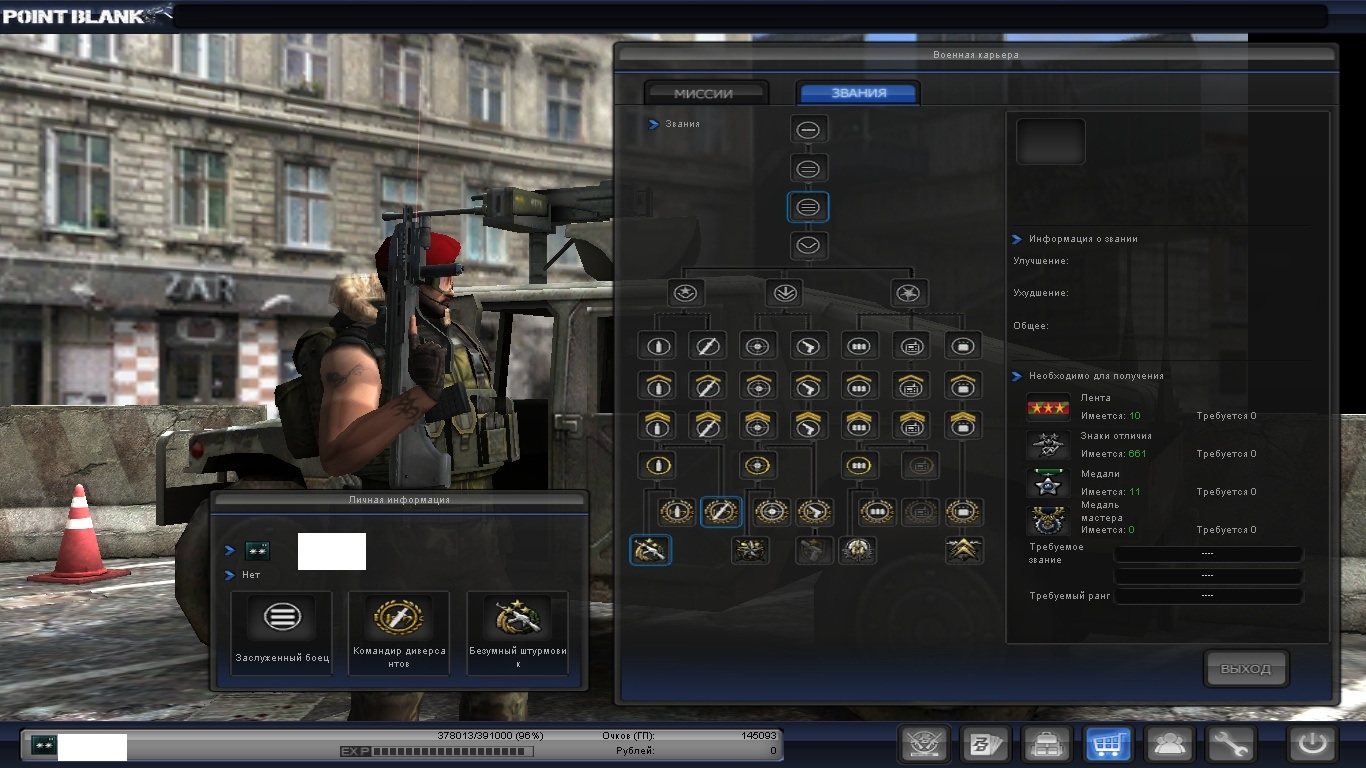Select the highlighted wreathed knife rank in tree
1366x768 pixels.
(x=721, y=512)
